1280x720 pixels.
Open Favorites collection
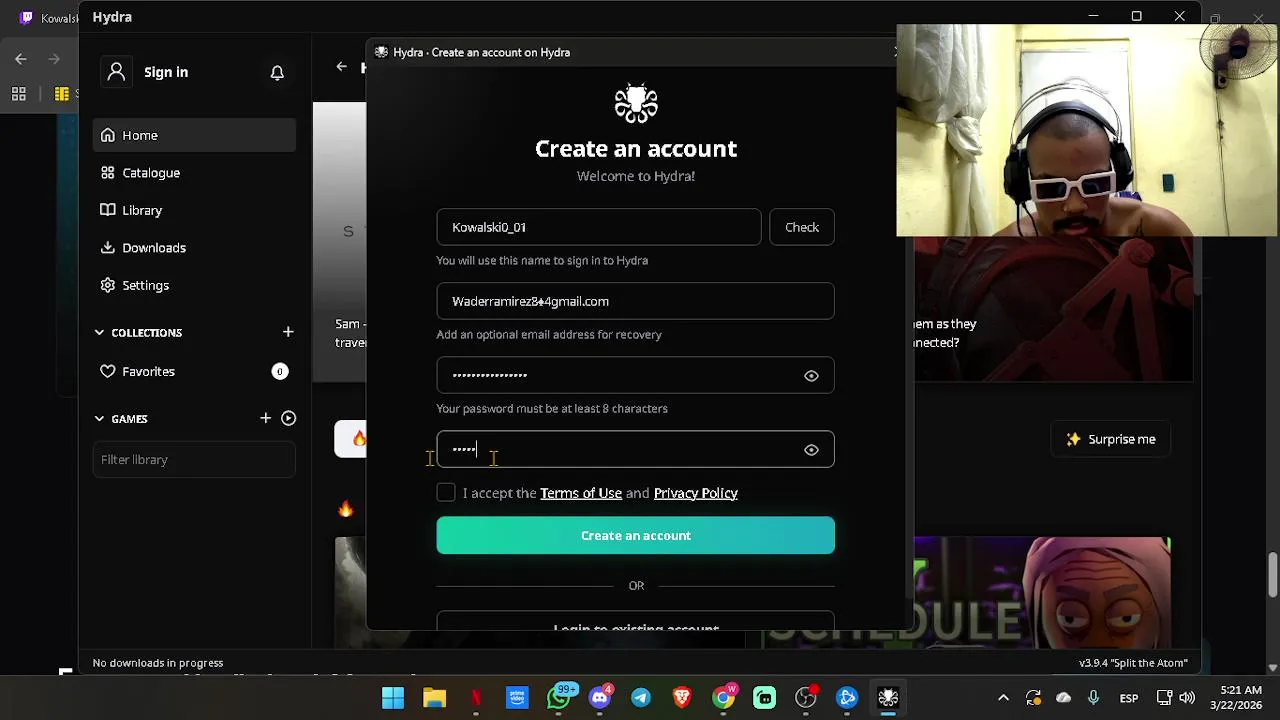coord(194,371)
